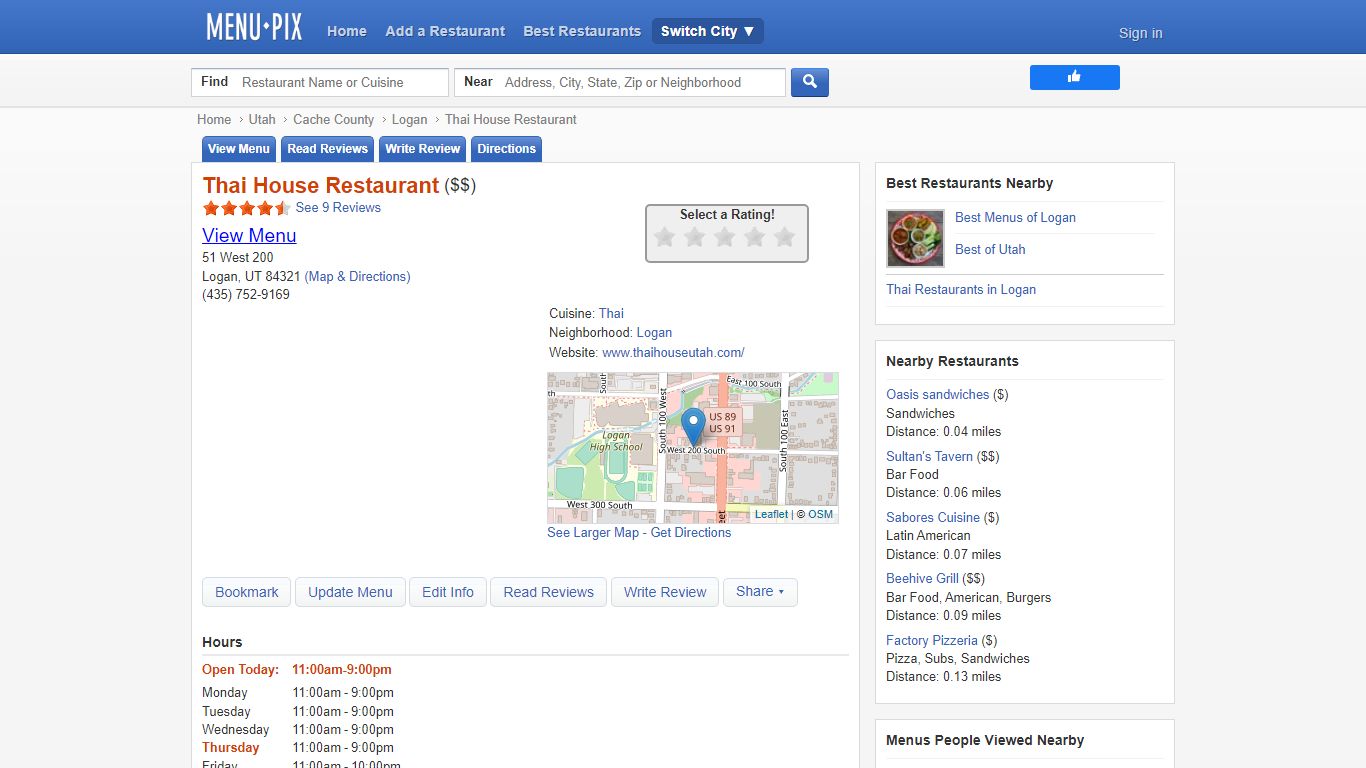
Task: Click the Write Review button below the map
Action: click(x=665, y=592)
